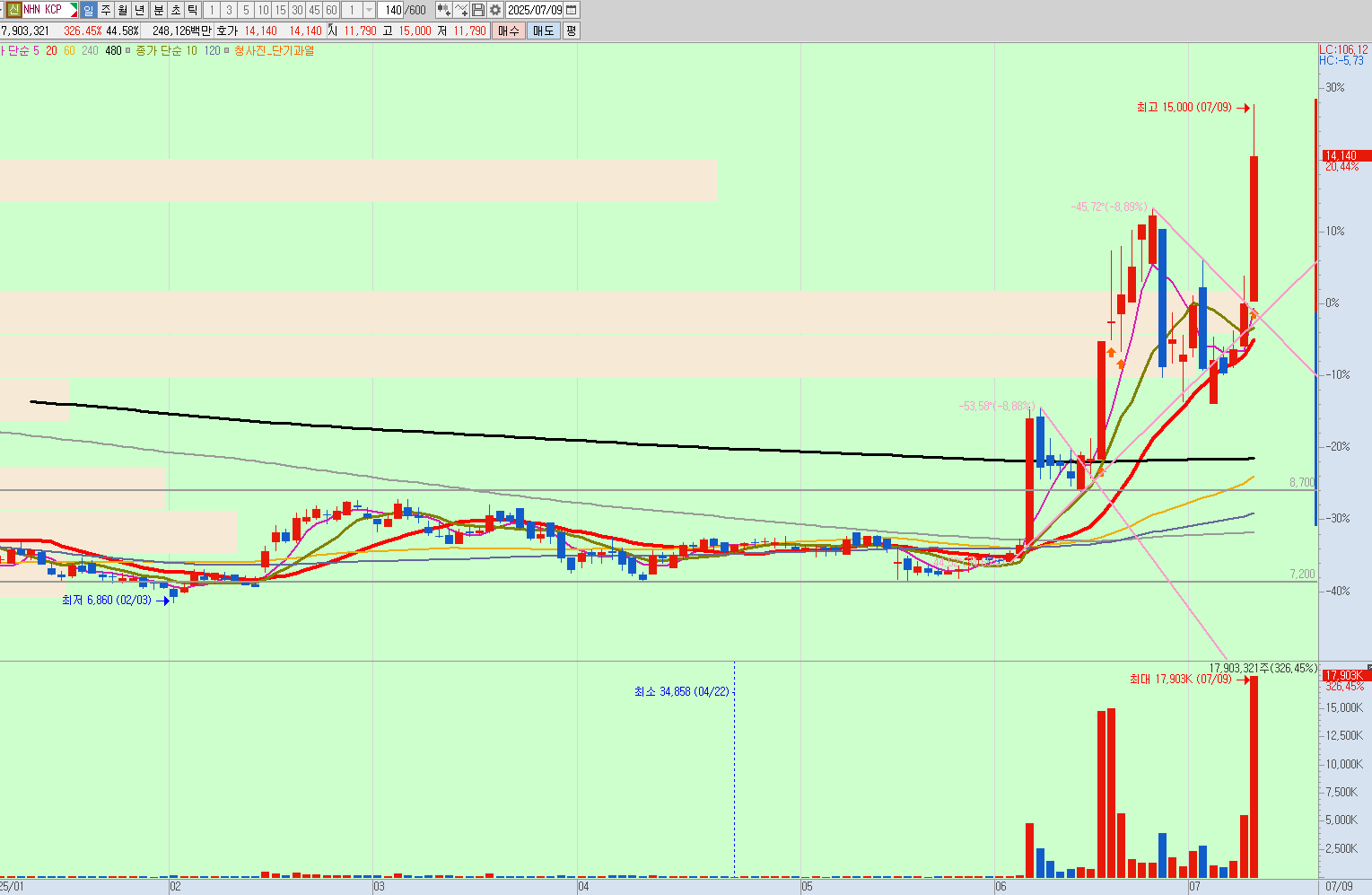Switch to the 분 (minute) chart period

tap(159, 10)
